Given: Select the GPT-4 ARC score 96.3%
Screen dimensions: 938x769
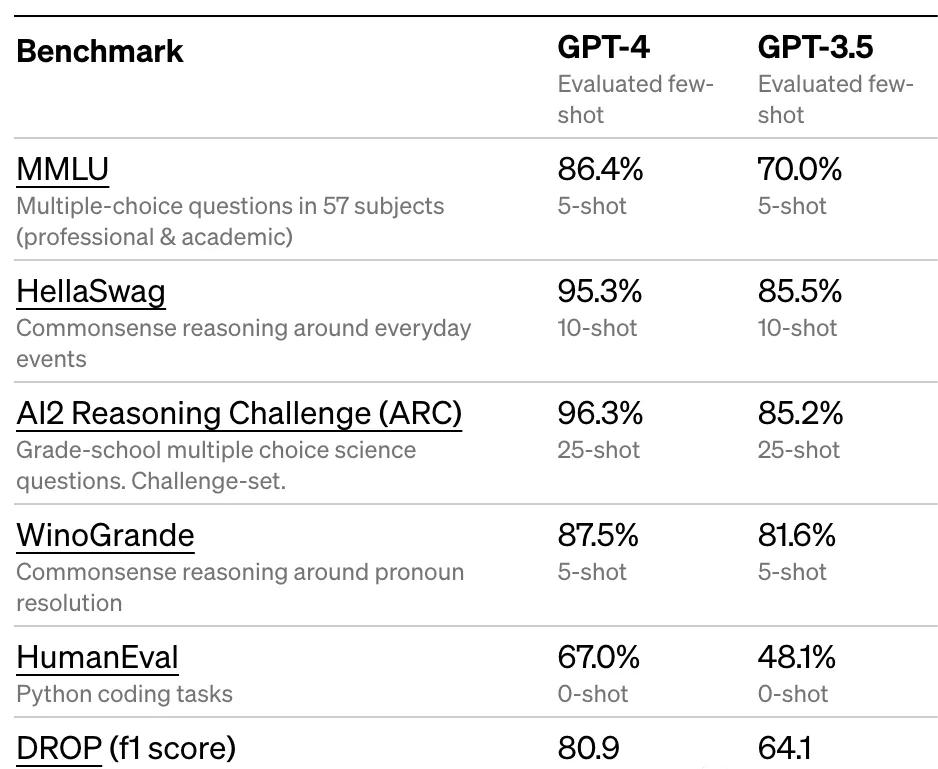Looking at the screenshot, I should 600,414.
